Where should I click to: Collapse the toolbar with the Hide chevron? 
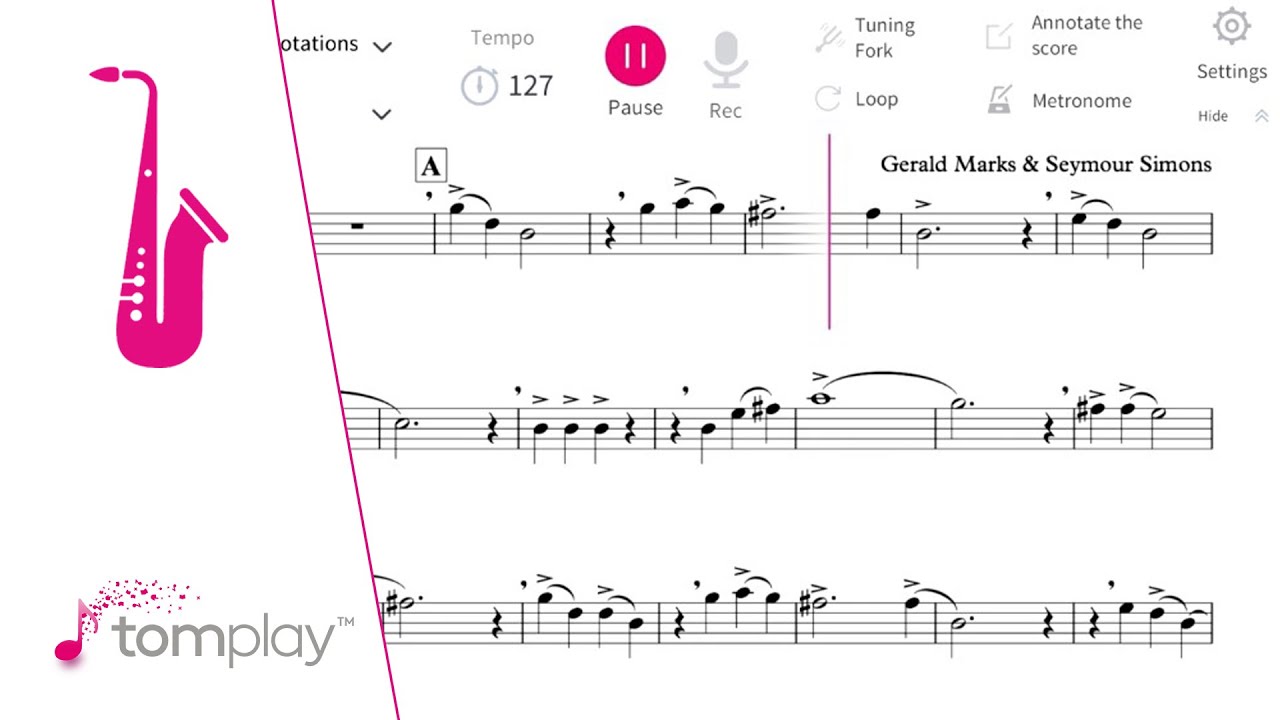[x=1261, y=116]
